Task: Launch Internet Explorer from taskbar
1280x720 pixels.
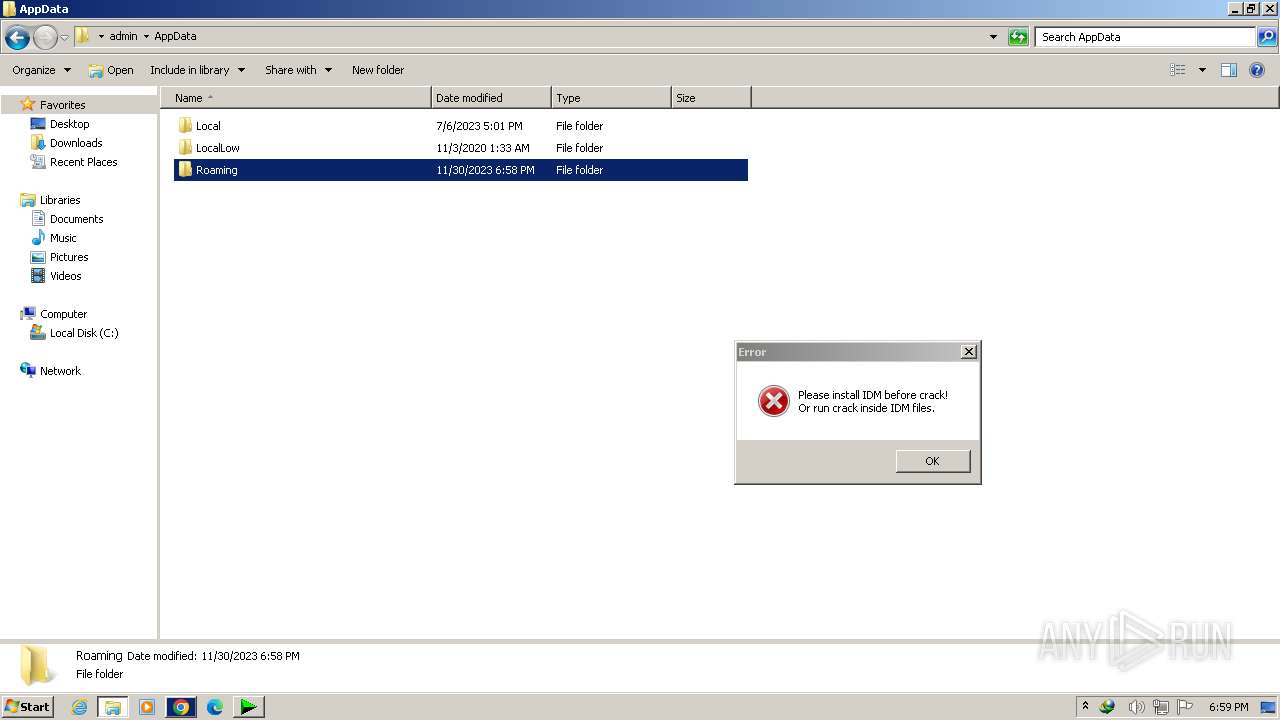Action: tap(79, 707)
